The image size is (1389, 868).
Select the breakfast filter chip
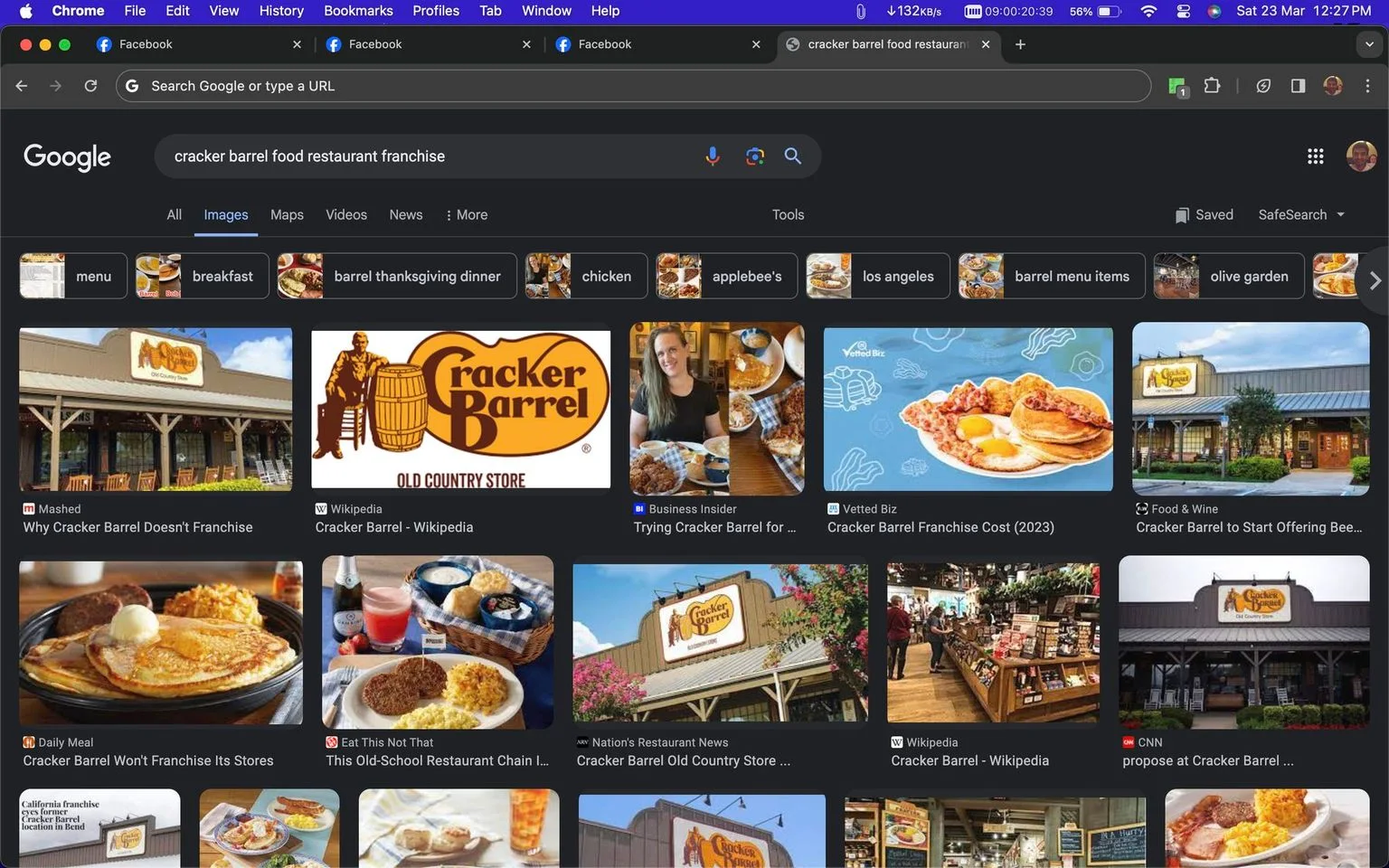pos(203,276)
